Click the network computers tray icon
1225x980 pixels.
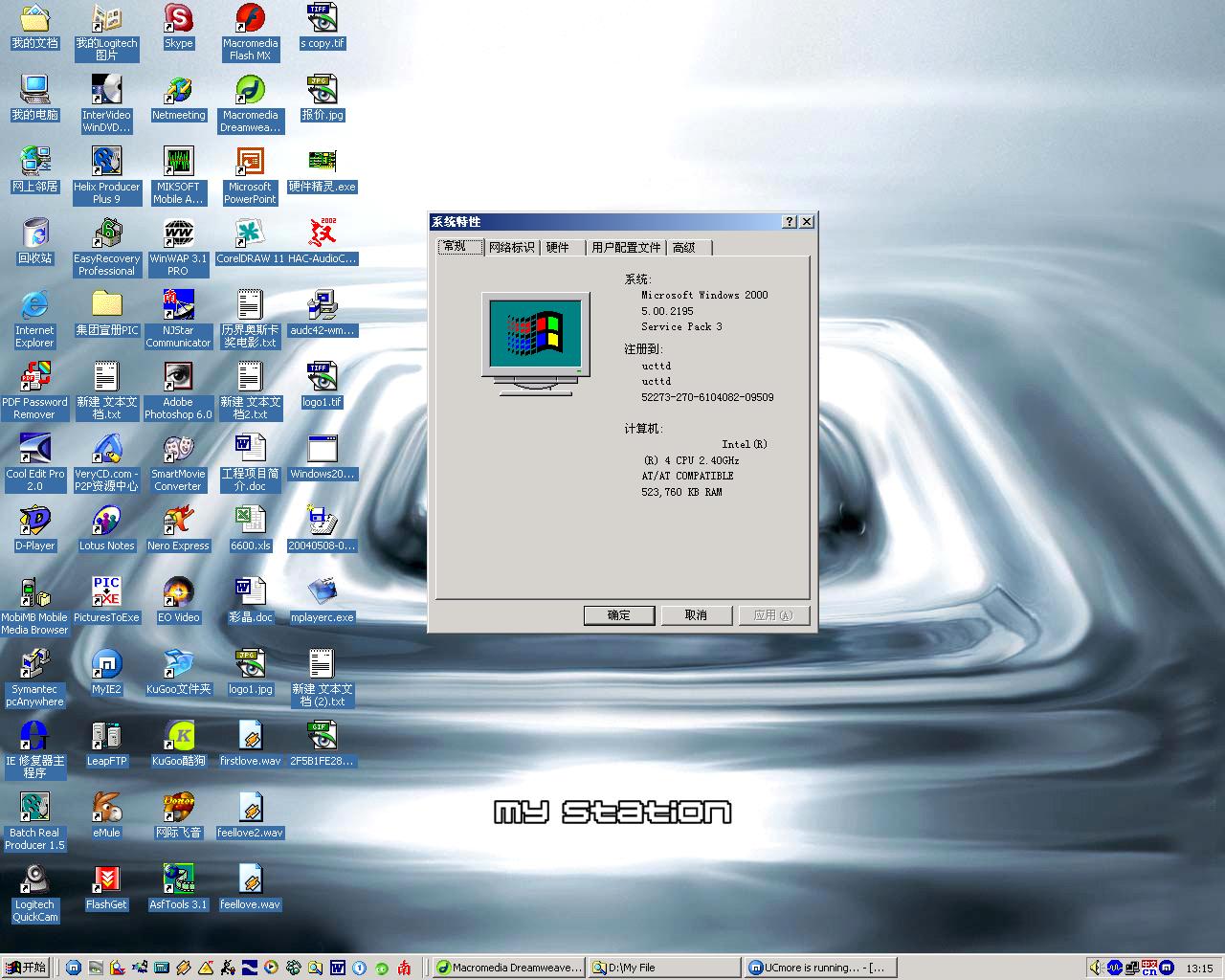(1132, 968)
